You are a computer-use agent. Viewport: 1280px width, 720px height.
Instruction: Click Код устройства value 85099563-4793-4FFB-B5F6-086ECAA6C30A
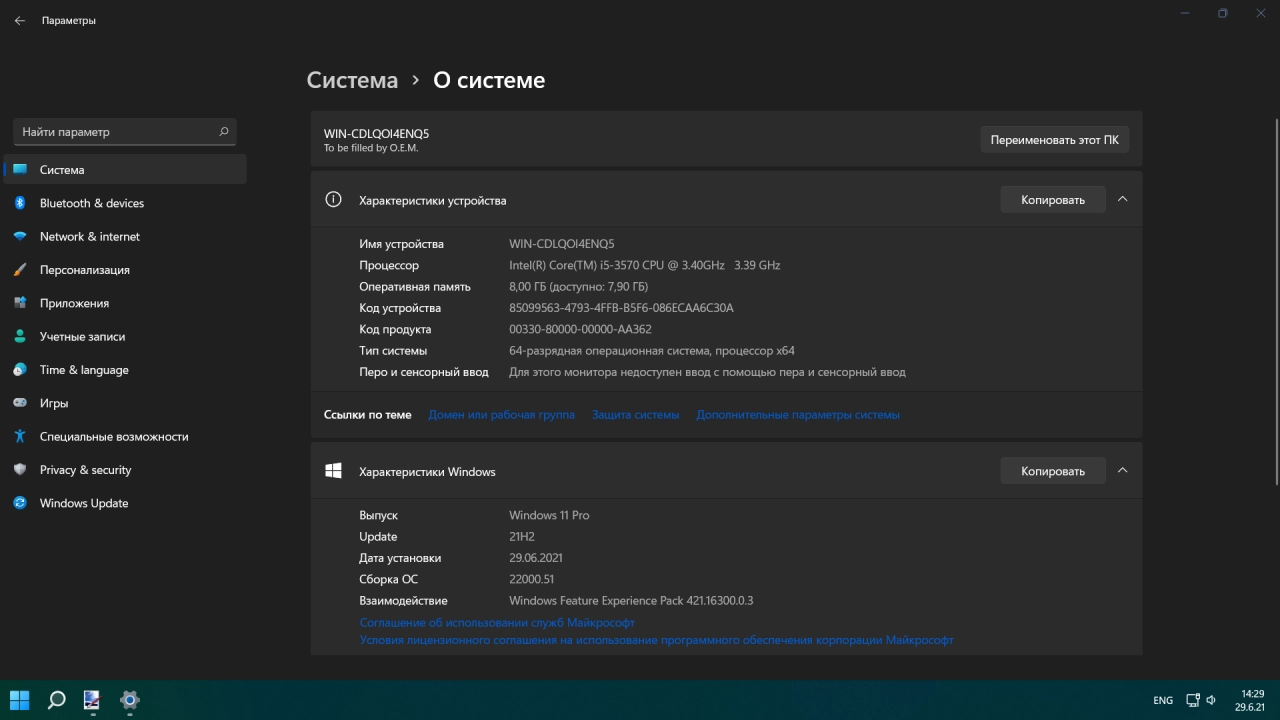point(621,308)
